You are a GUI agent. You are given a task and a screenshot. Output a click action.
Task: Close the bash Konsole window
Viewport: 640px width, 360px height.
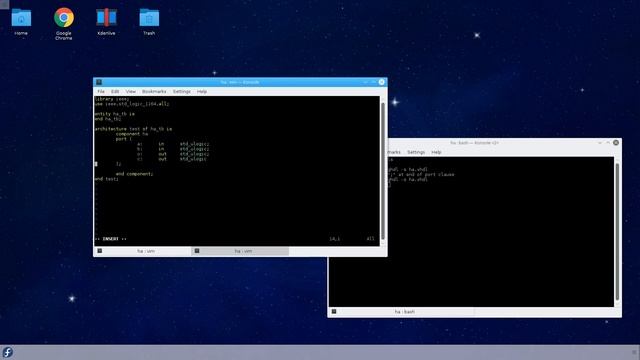pos(616,142)
